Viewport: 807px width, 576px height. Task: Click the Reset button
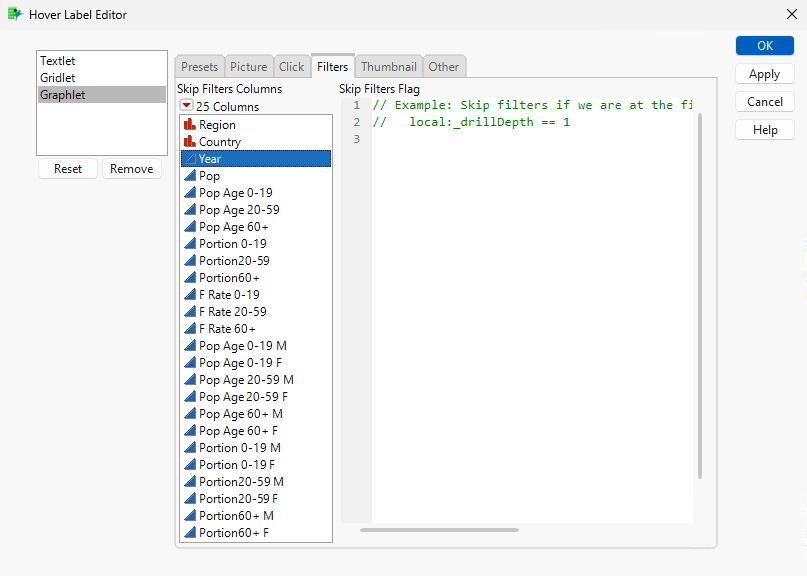tap(67, 169)
